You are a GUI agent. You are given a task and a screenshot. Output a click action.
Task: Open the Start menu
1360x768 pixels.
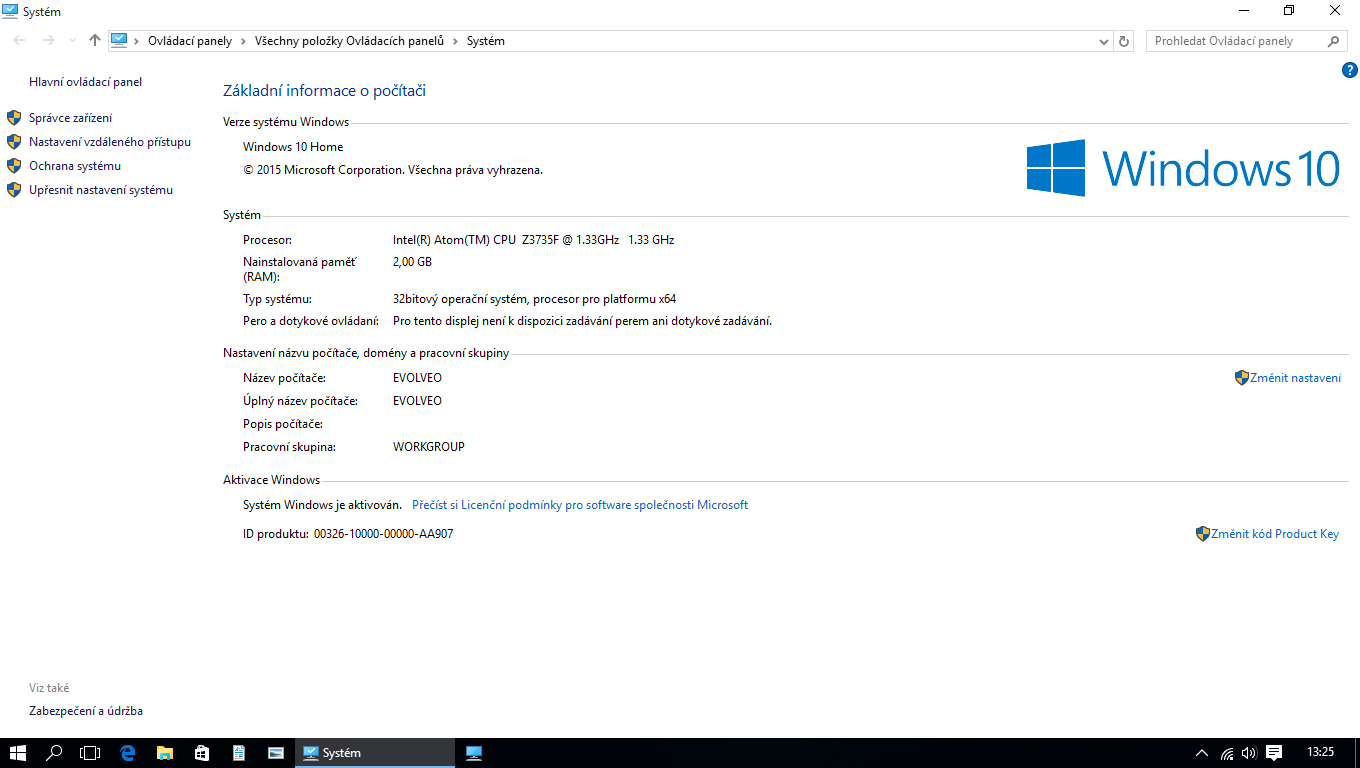18,753
